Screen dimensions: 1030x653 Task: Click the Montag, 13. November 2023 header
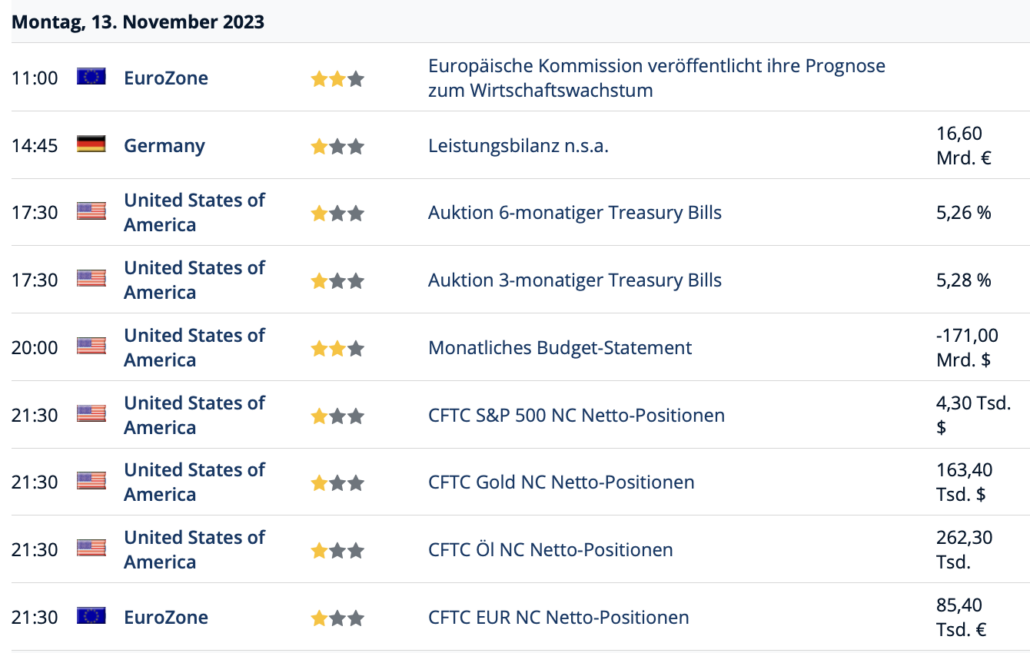pyautogui.click(x=138, y=22)
